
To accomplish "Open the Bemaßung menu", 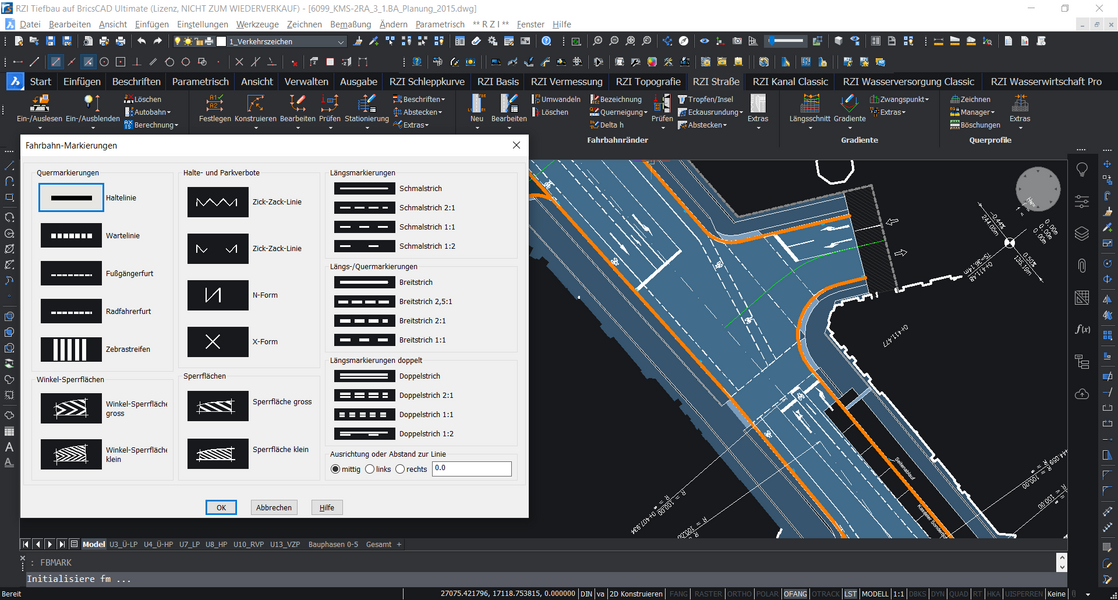I will pos(351,24).
